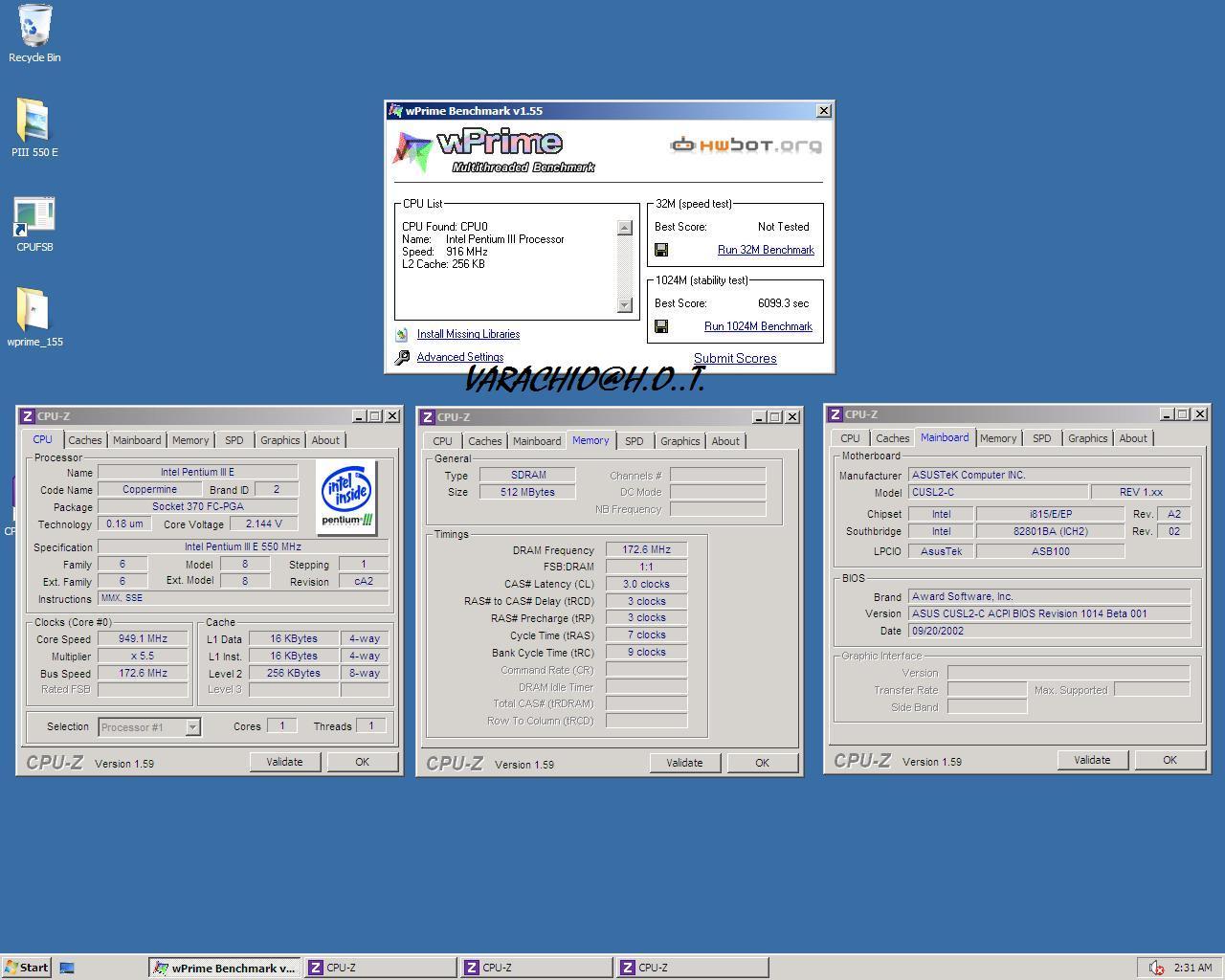Activate wPrime Benchmark taskbar button
The width and height of the screenshot is (1225, 980).
(225, 968)
